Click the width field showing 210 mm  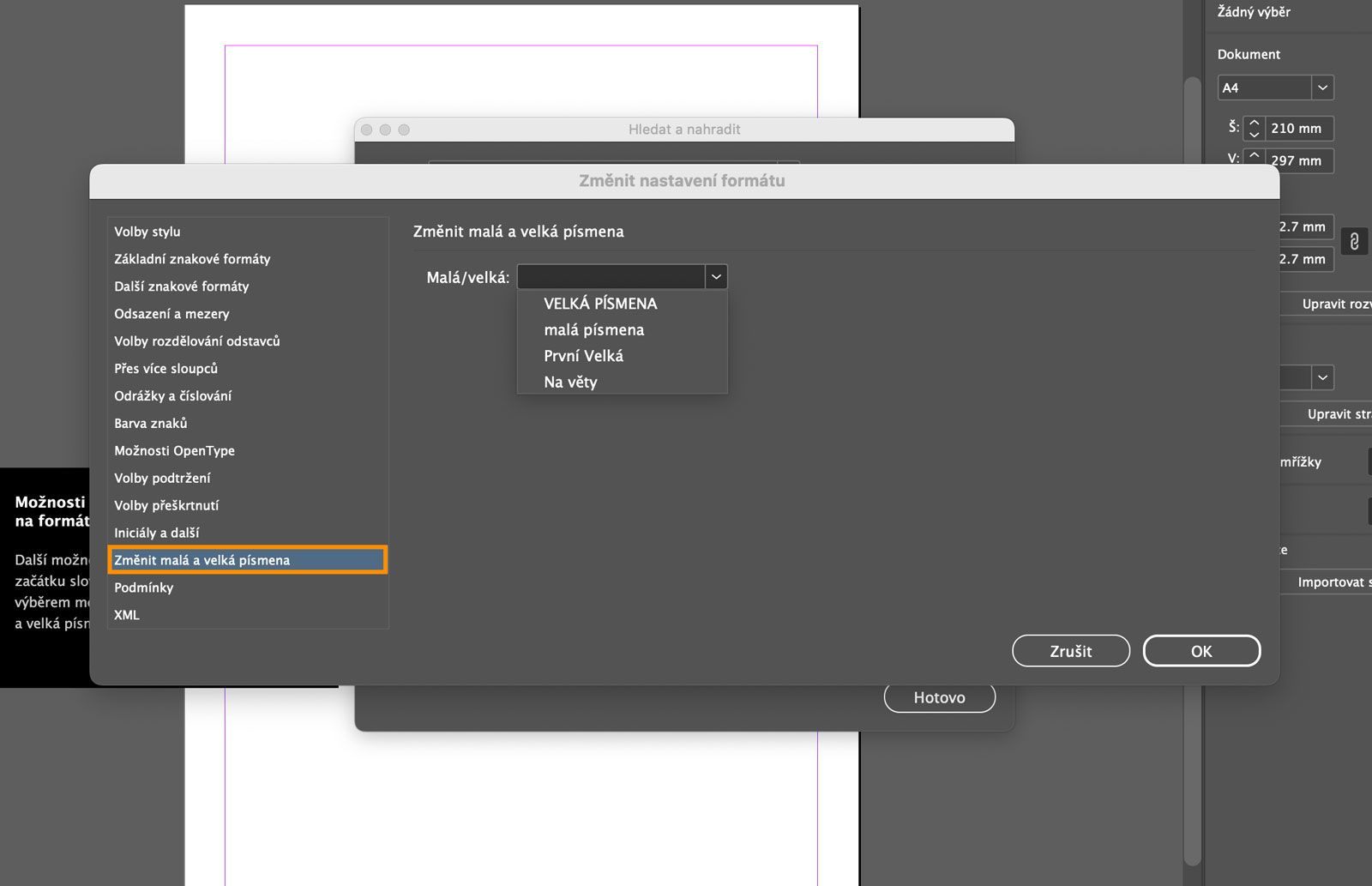1300,129
